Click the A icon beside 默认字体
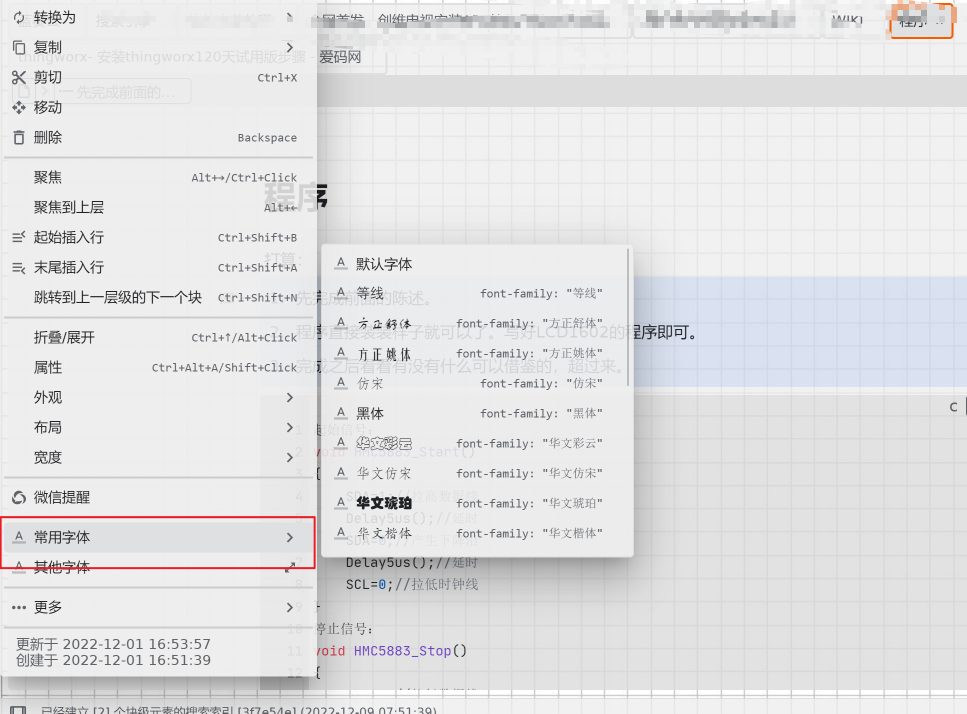 point(341,263)
